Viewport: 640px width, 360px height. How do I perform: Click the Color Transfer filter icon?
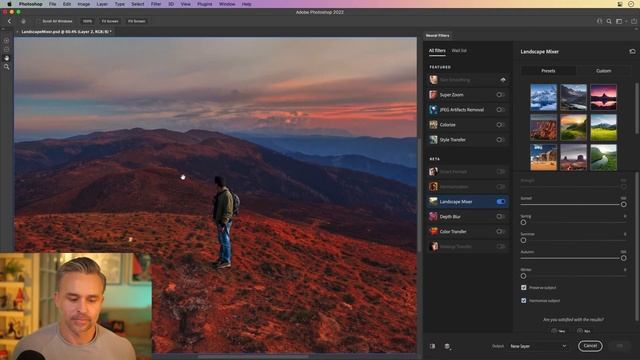coord(433,231)
